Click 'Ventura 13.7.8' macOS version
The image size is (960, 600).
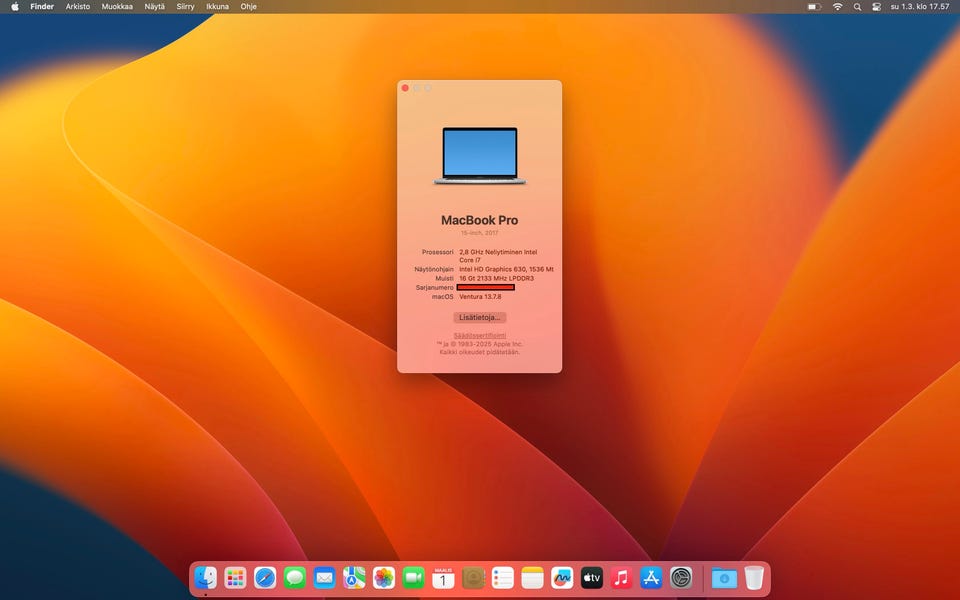[480, 297]
